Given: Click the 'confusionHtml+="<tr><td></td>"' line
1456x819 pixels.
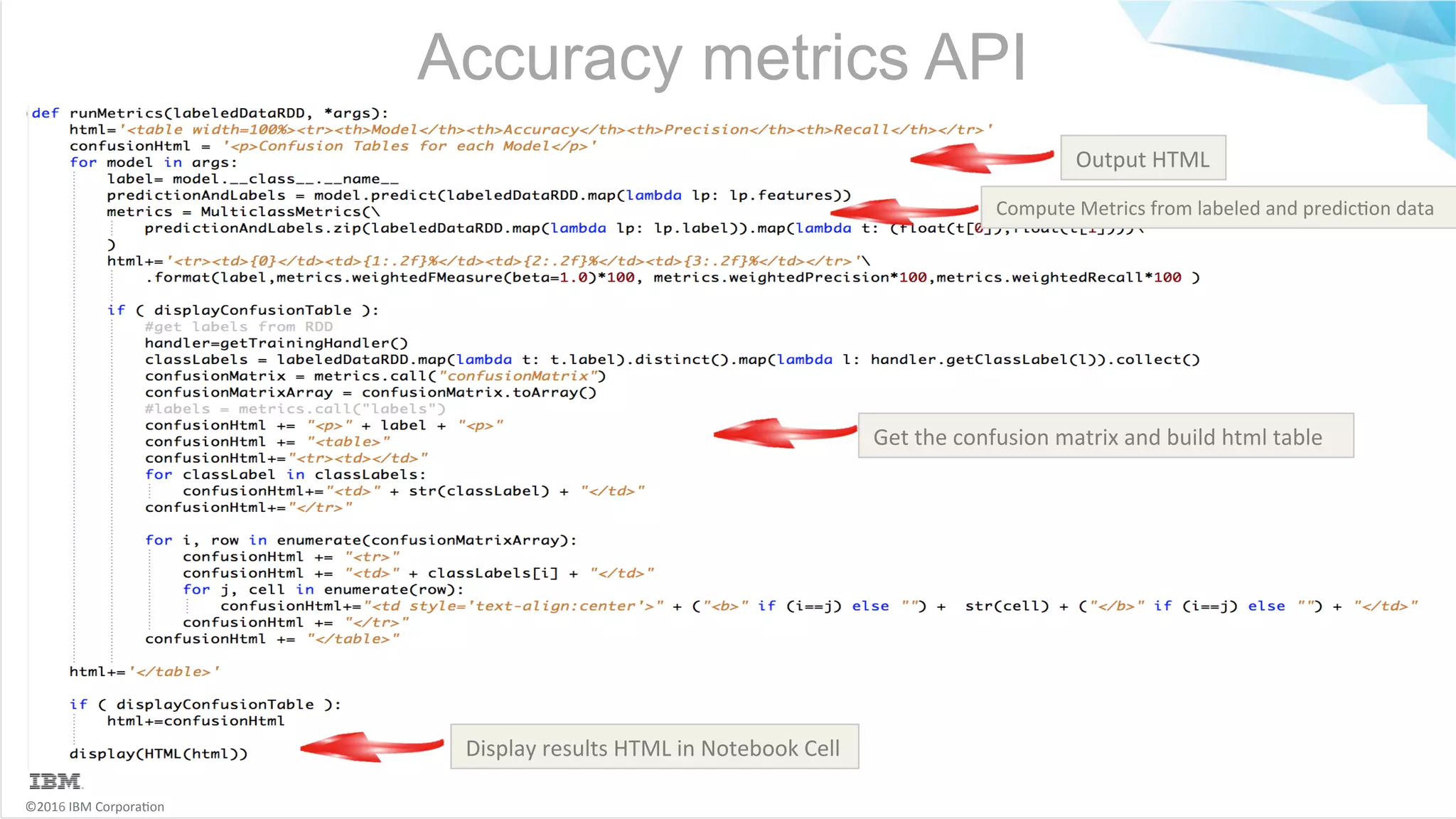Looking at the screenshot, I should [286, 458].
